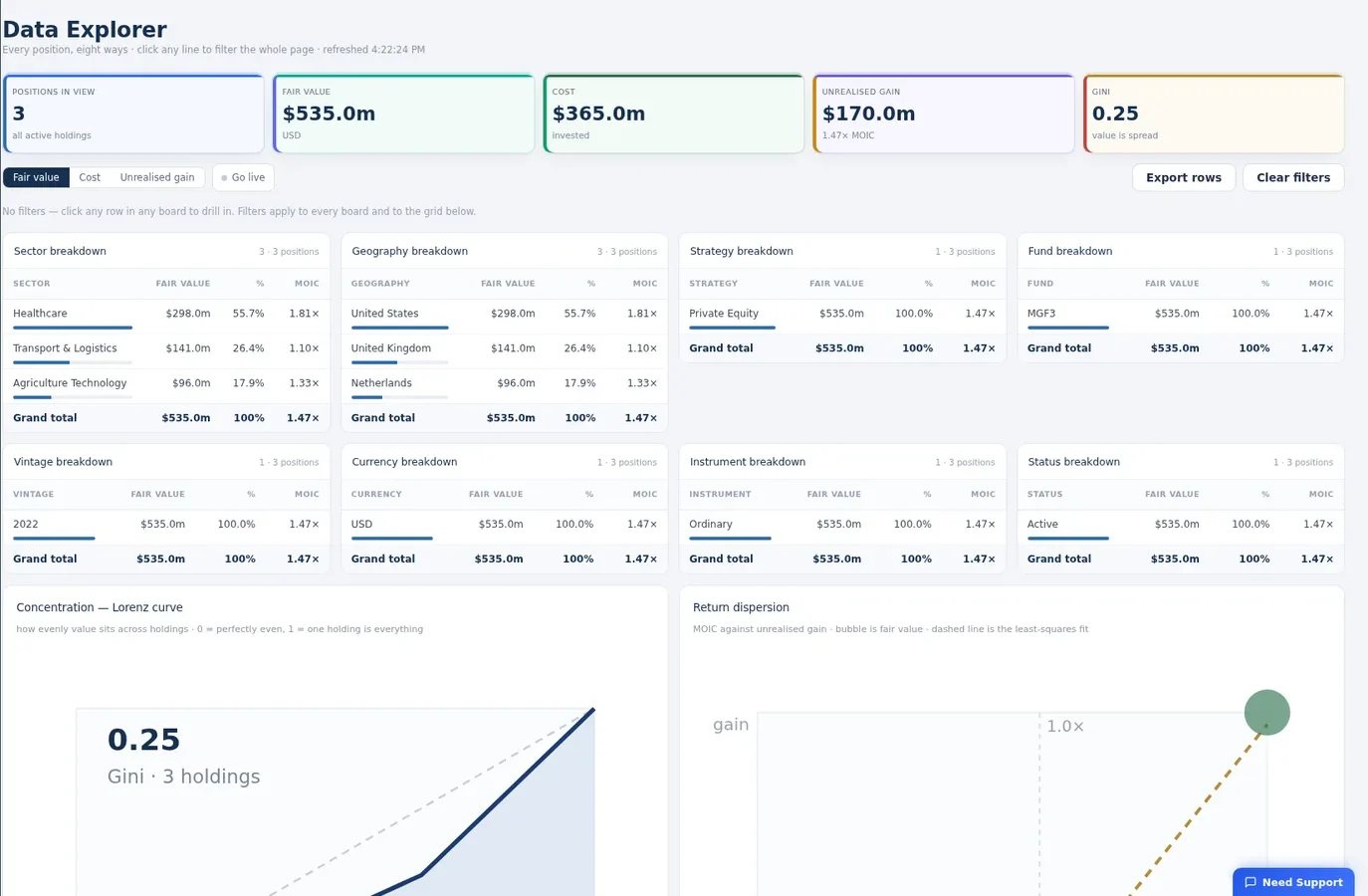Click the Netherlands share bar
Image resolution: width=1368 pixels, height=896 pixels.
[399, 397]
